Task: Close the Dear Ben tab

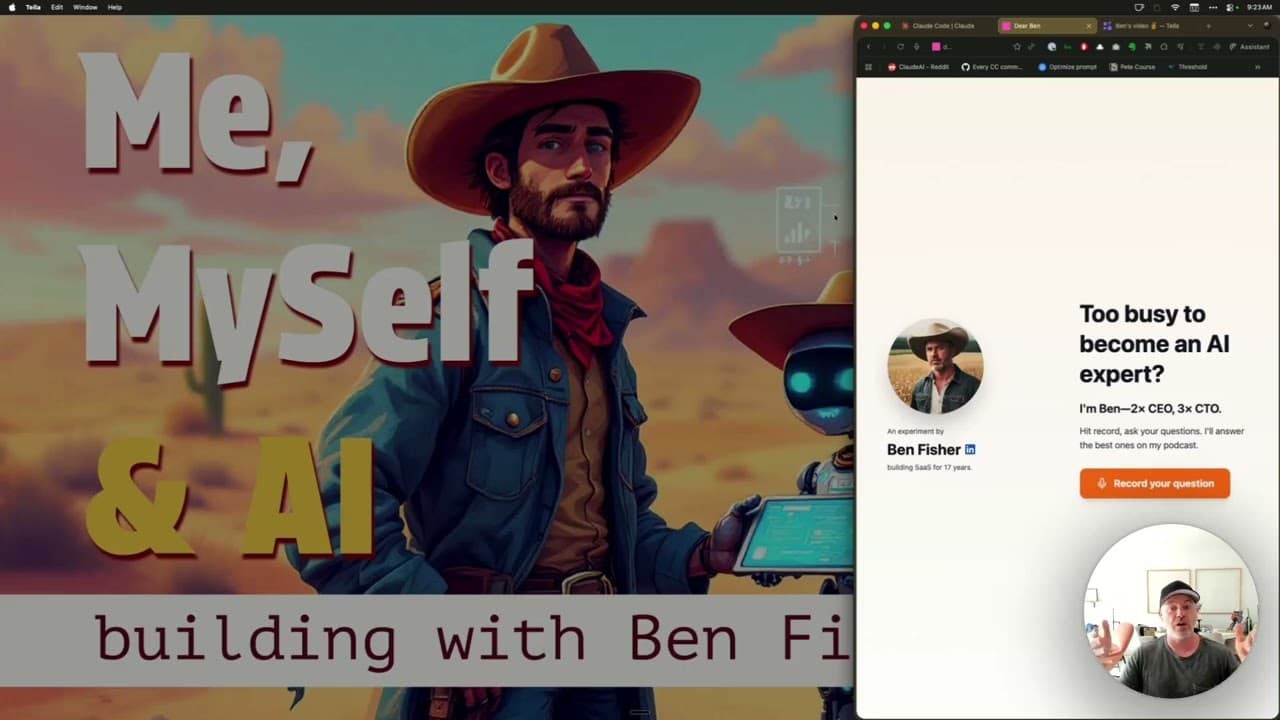Action: tap(1089, 26)
